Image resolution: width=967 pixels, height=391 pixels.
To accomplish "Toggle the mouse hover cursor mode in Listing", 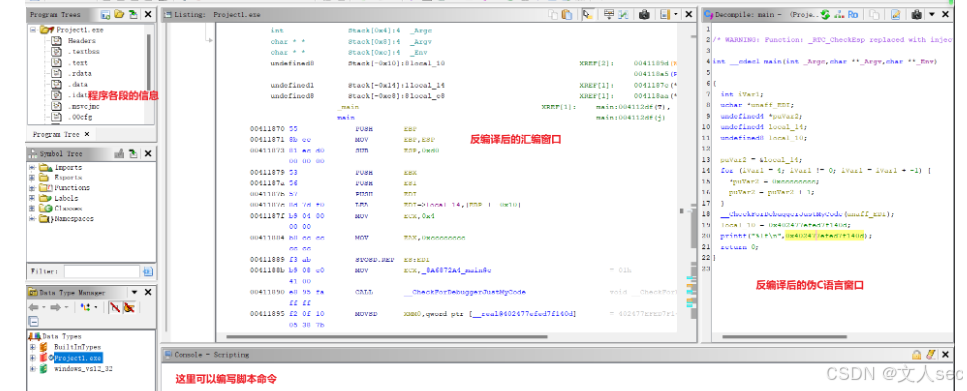I will pyautogui.click(x=588, y=14).
